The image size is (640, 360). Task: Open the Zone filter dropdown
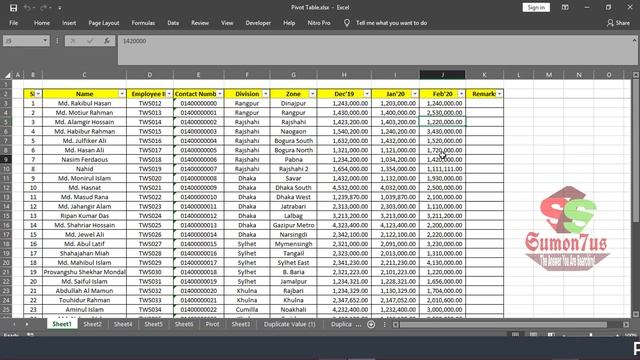click(312, 94)
